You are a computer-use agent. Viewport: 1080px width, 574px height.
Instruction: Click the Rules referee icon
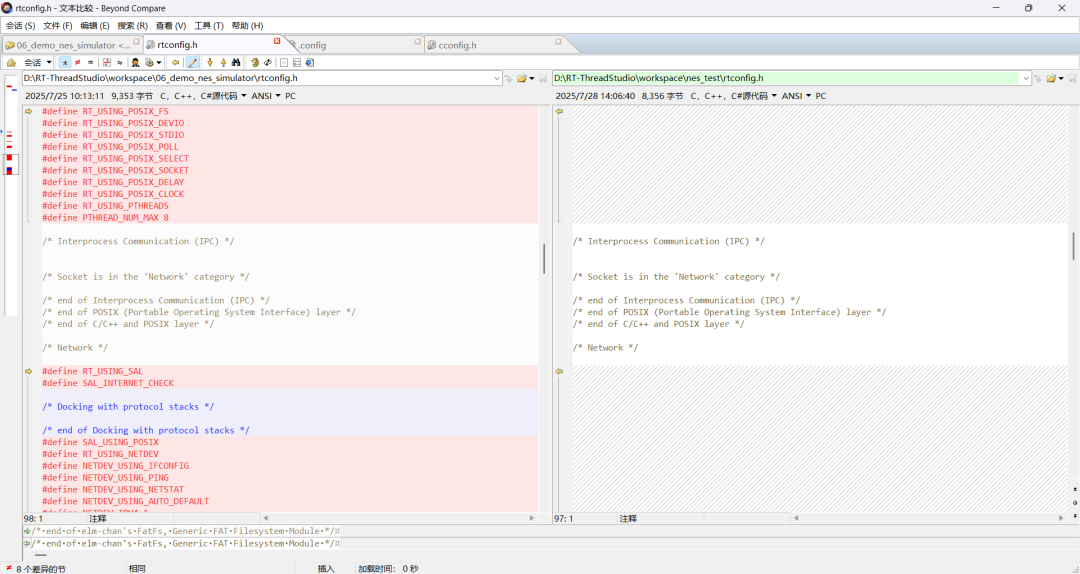pos(135,62)
